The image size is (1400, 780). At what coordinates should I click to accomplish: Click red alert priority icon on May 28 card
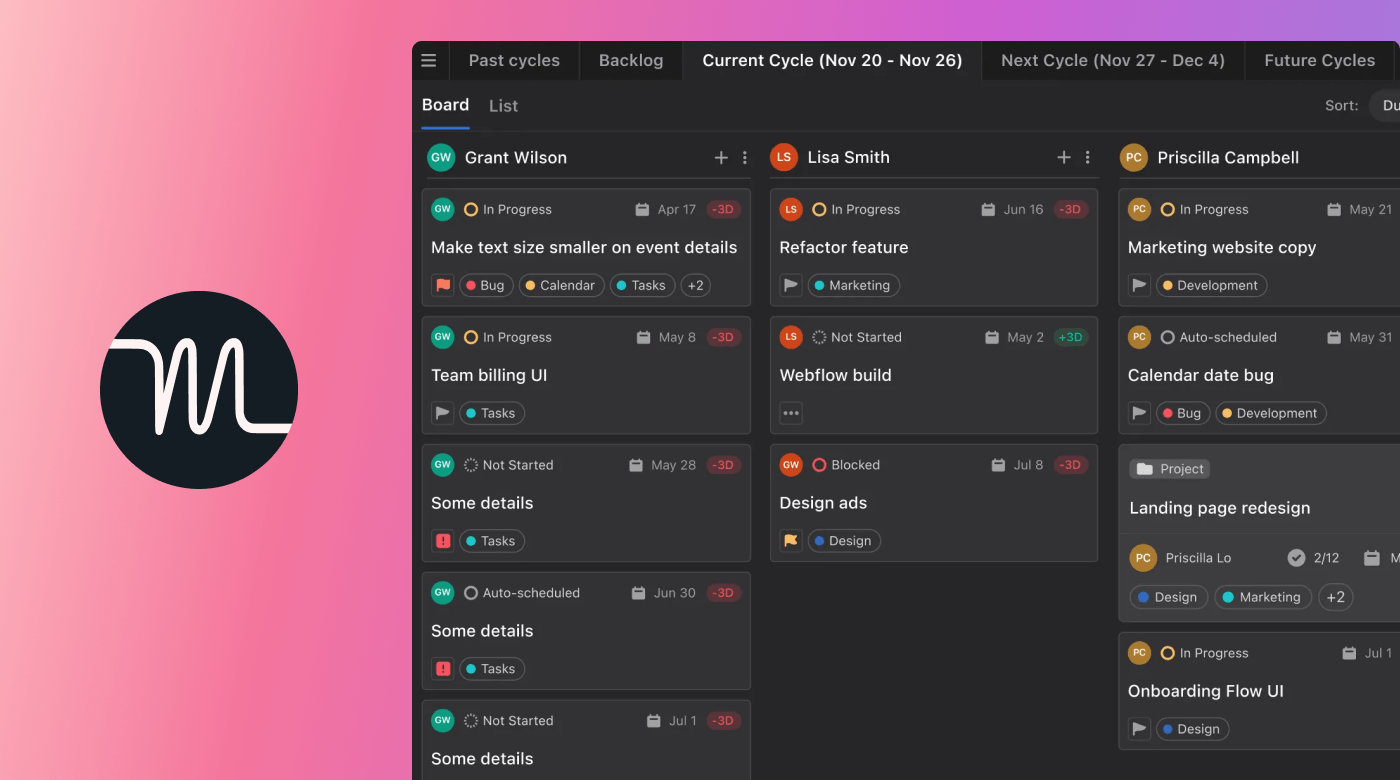(443, 541)
